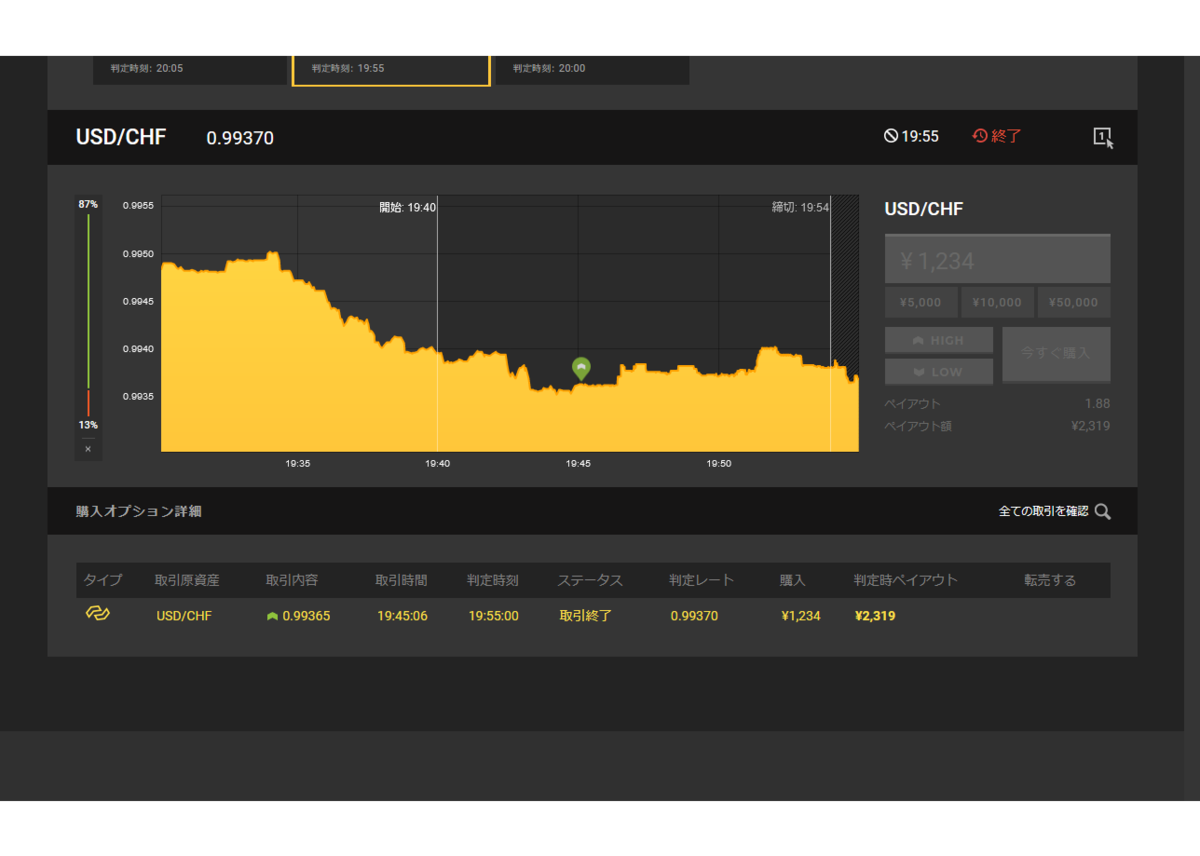Image resolution: width=1200 pixels, height=856 pixels.
Task: Click the 取引内容 column header
Action: tap(292, 580)
